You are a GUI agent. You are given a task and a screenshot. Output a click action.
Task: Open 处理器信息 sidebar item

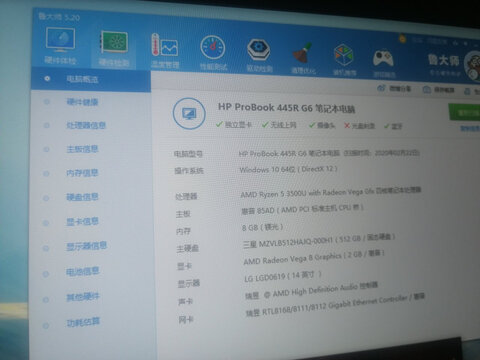86,125
